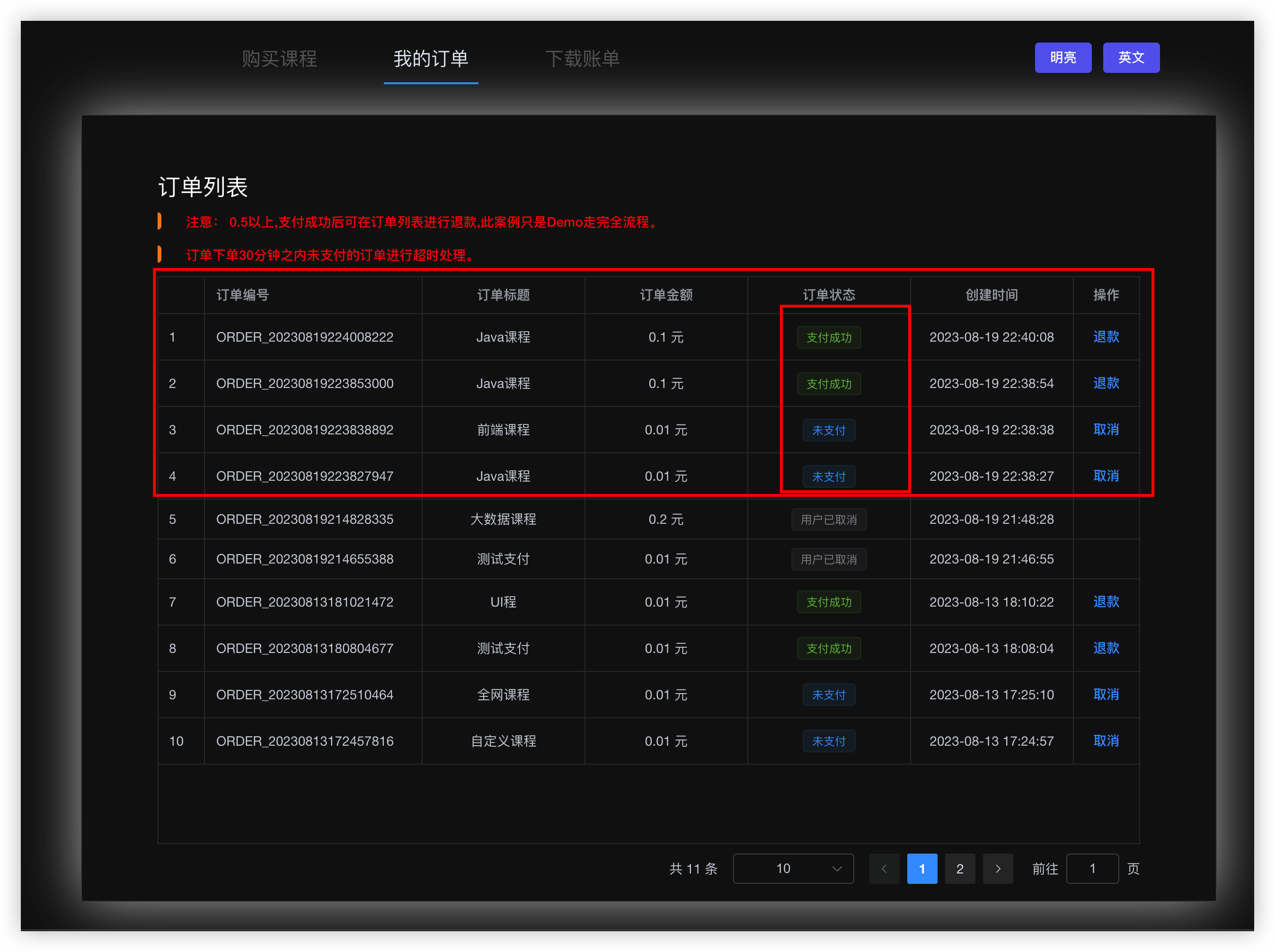Click 退款 for order ending 224008222
Viewport: 1275px width, 952px height.
pos(1106,336)
